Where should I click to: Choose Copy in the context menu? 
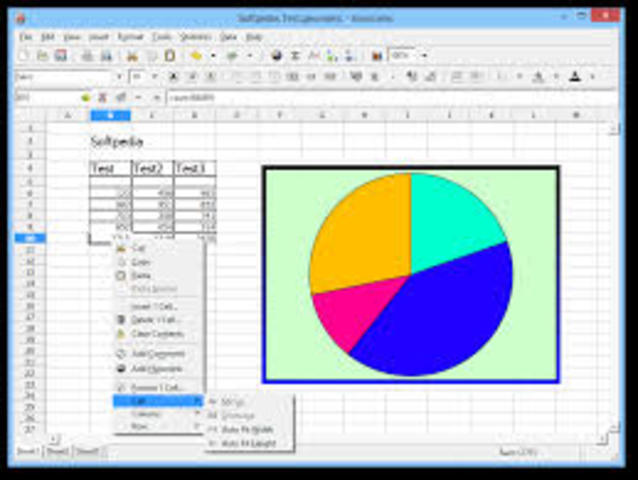point(159,262)
